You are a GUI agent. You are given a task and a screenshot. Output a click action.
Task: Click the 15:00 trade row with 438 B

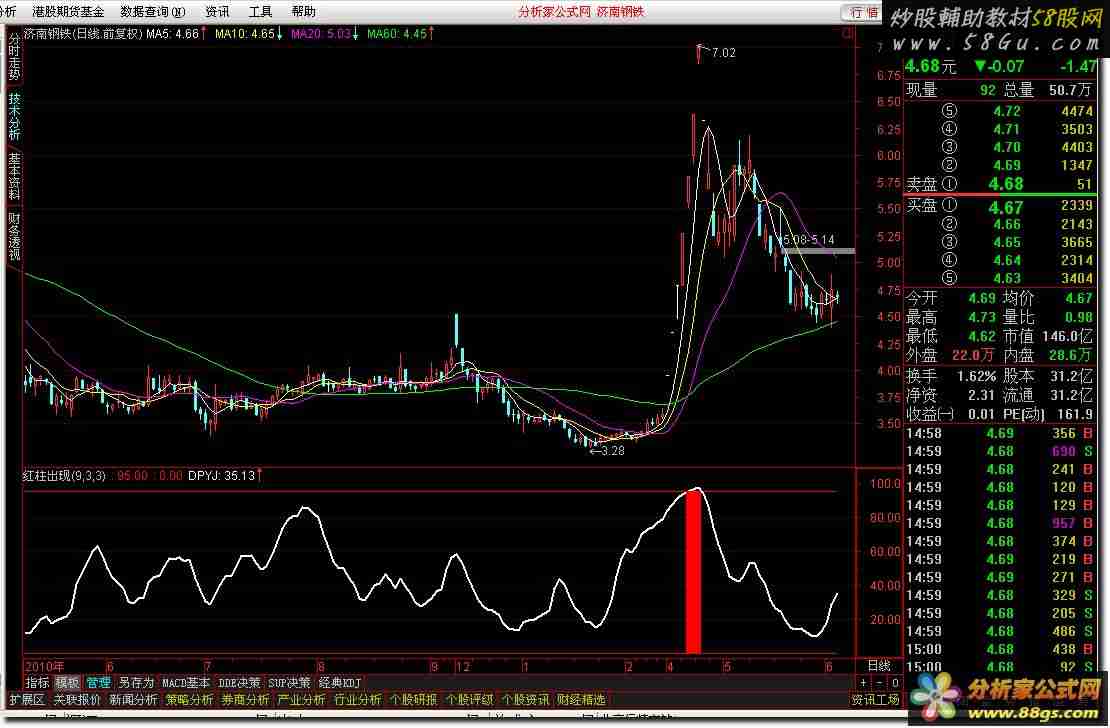tap(1000, 649)
